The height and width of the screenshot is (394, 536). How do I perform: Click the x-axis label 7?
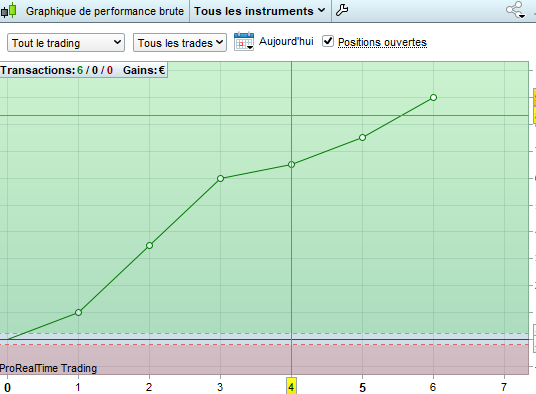coord(504,387)
